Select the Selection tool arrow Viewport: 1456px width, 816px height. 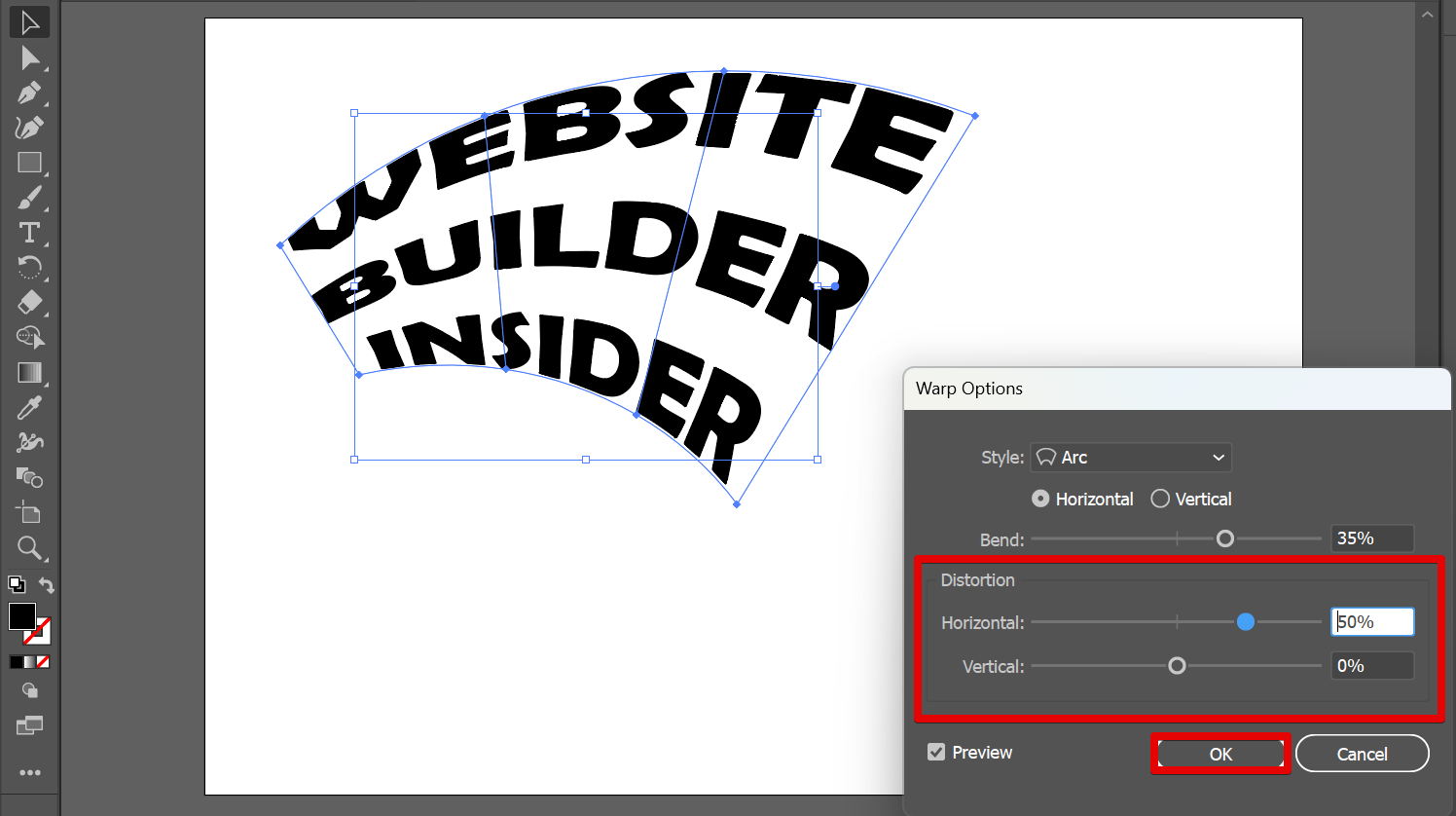[29, 22]
